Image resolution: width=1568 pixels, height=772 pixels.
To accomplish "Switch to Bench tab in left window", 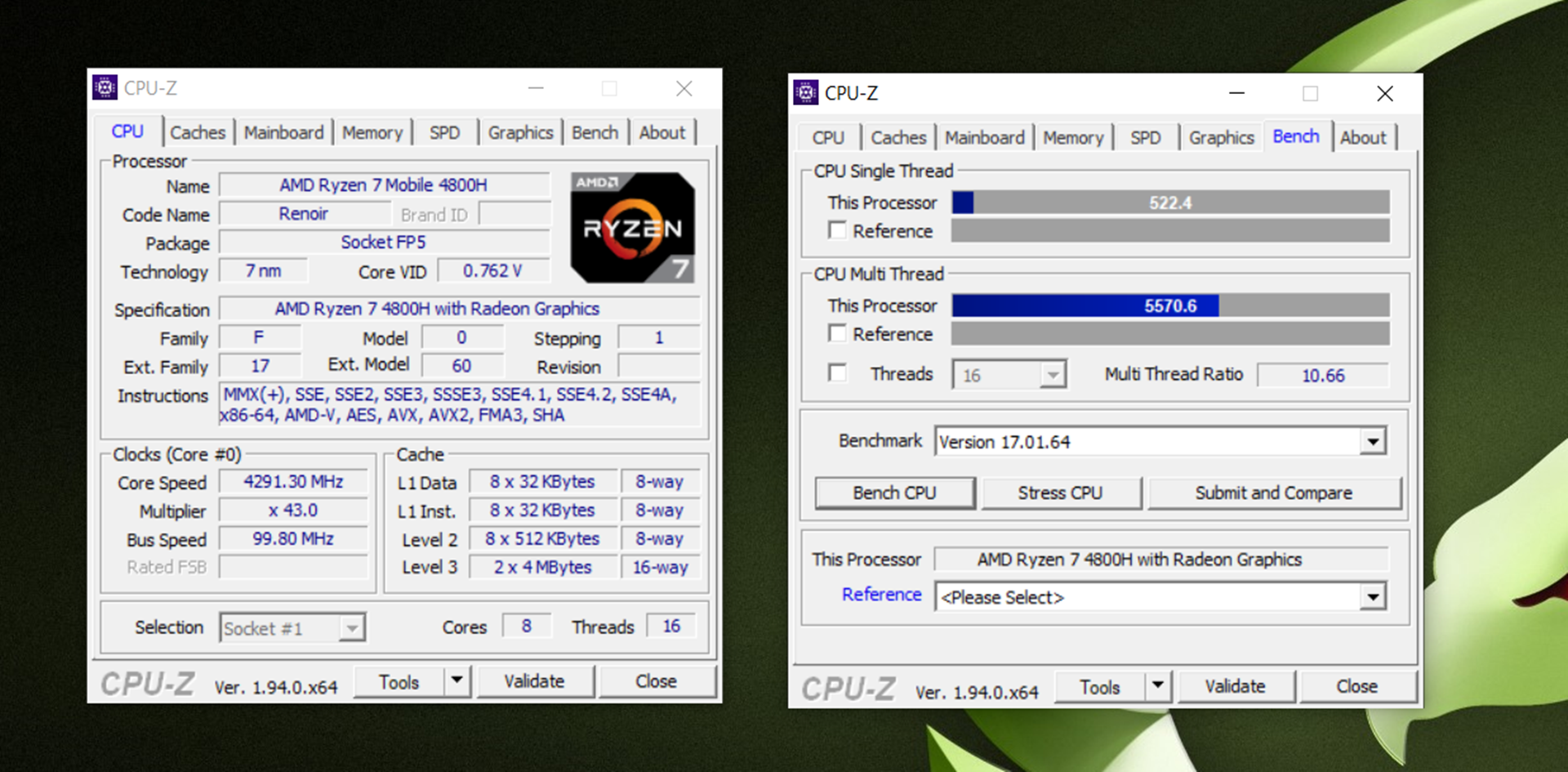I will [595, 132].
